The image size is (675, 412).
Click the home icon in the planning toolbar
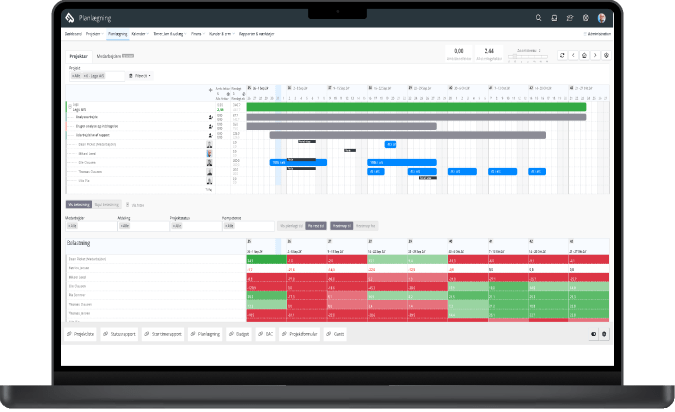click(584, 56)
